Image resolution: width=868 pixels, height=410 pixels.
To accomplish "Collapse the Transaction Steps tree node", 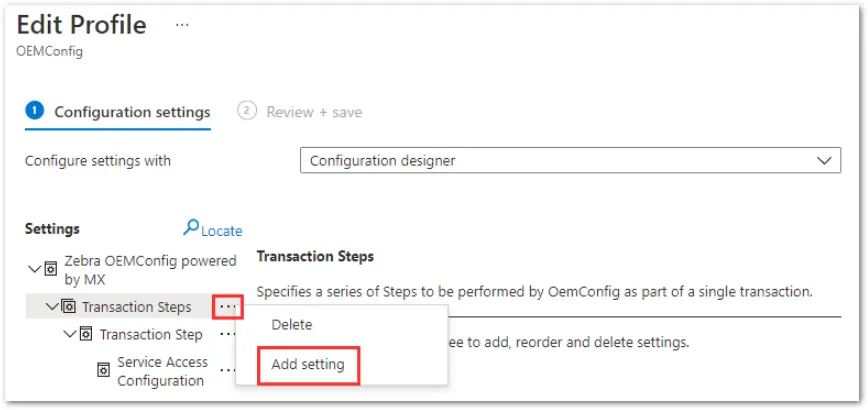I will [52, 307].
